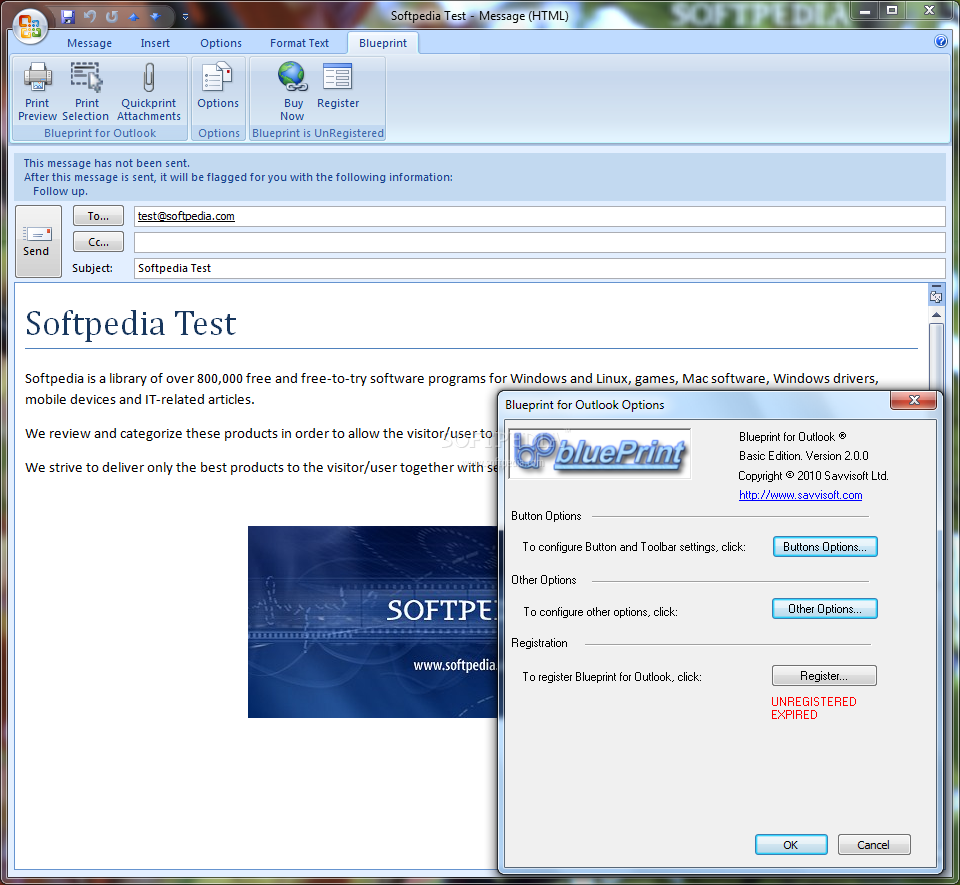
Task: Cancel the Blueprint Options dialog
Action: coord(874,845)
